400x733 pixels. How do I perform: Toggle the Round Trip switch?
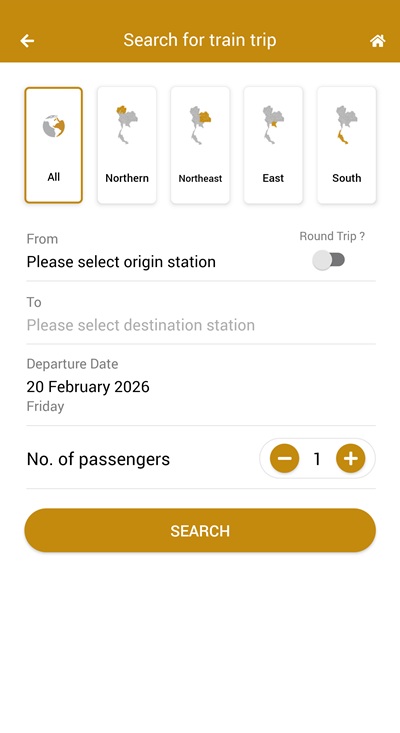tap(329, 260)
